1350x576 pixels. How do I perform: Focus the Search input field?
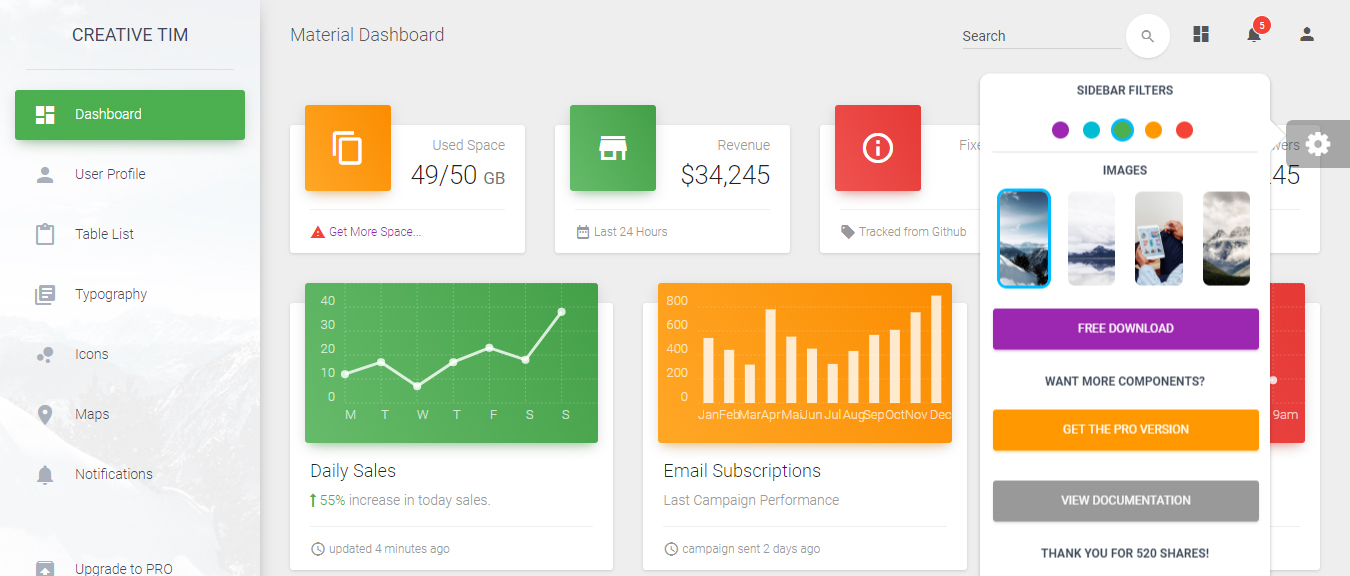tap(1041, 36)
